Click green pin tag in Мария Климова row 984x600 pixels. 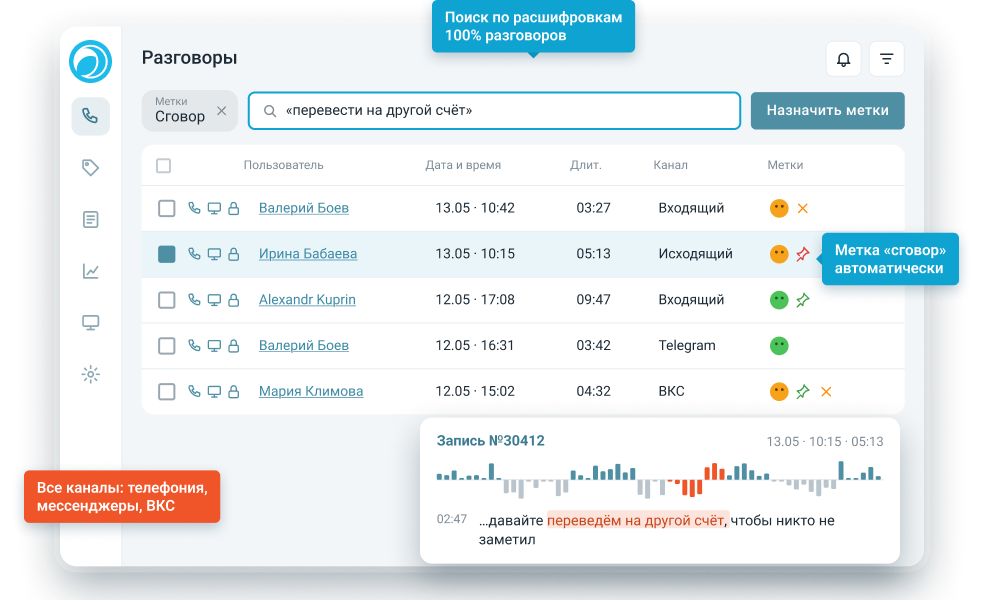click(x=803, y=392)
